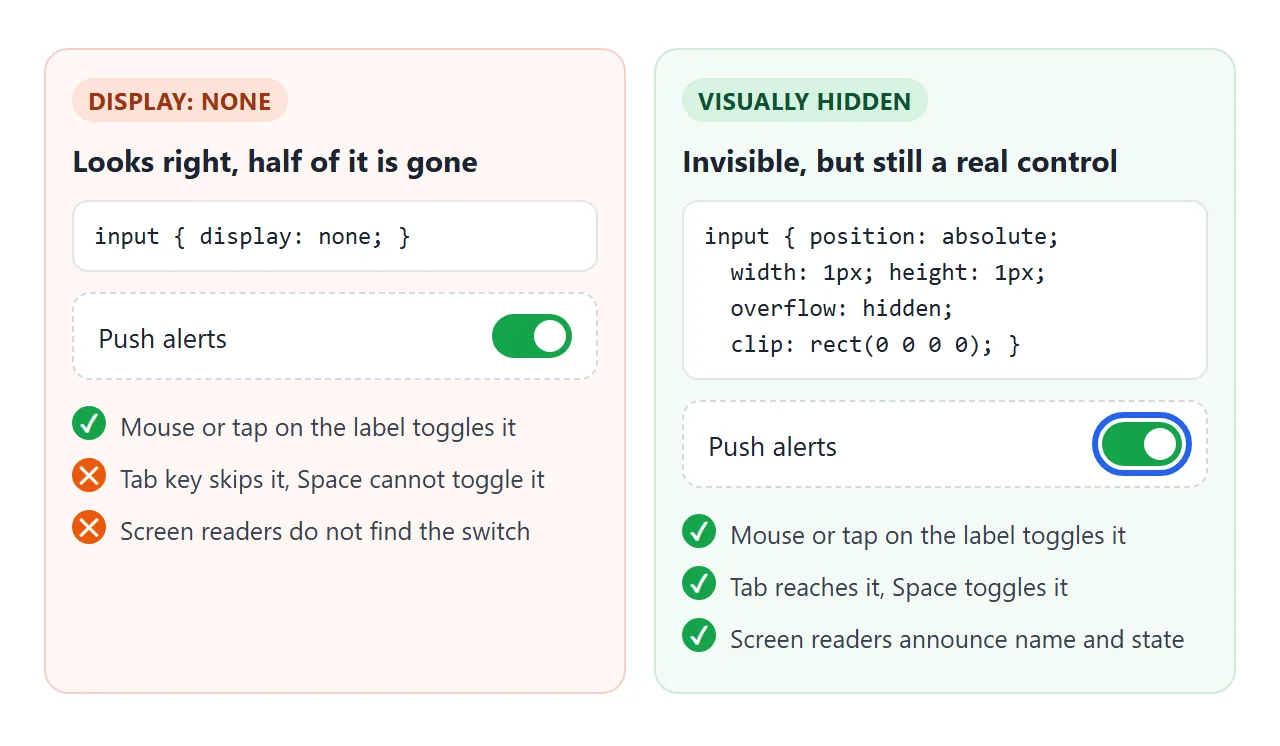Click text 'Tab key skips it, Space cannot toggle it'
Image resolution: width=1280 pixels, height=746 pixels.
(333, 479)
